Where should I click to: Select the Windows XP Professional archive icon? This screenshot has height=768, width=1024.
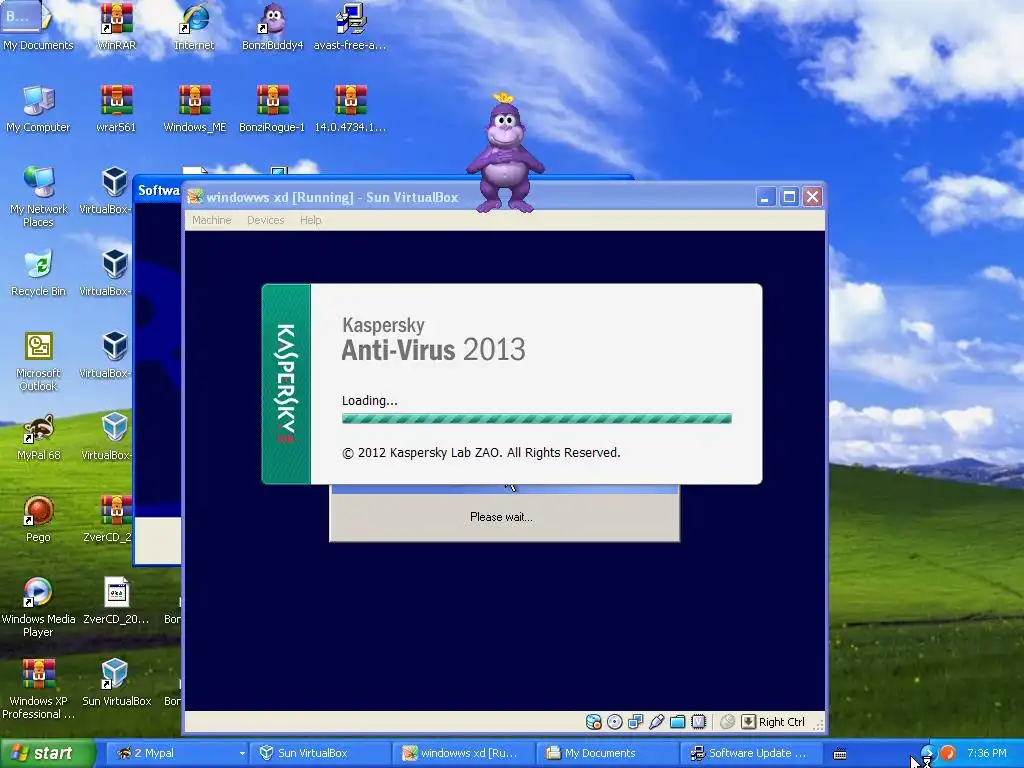(x=38, y=690)
